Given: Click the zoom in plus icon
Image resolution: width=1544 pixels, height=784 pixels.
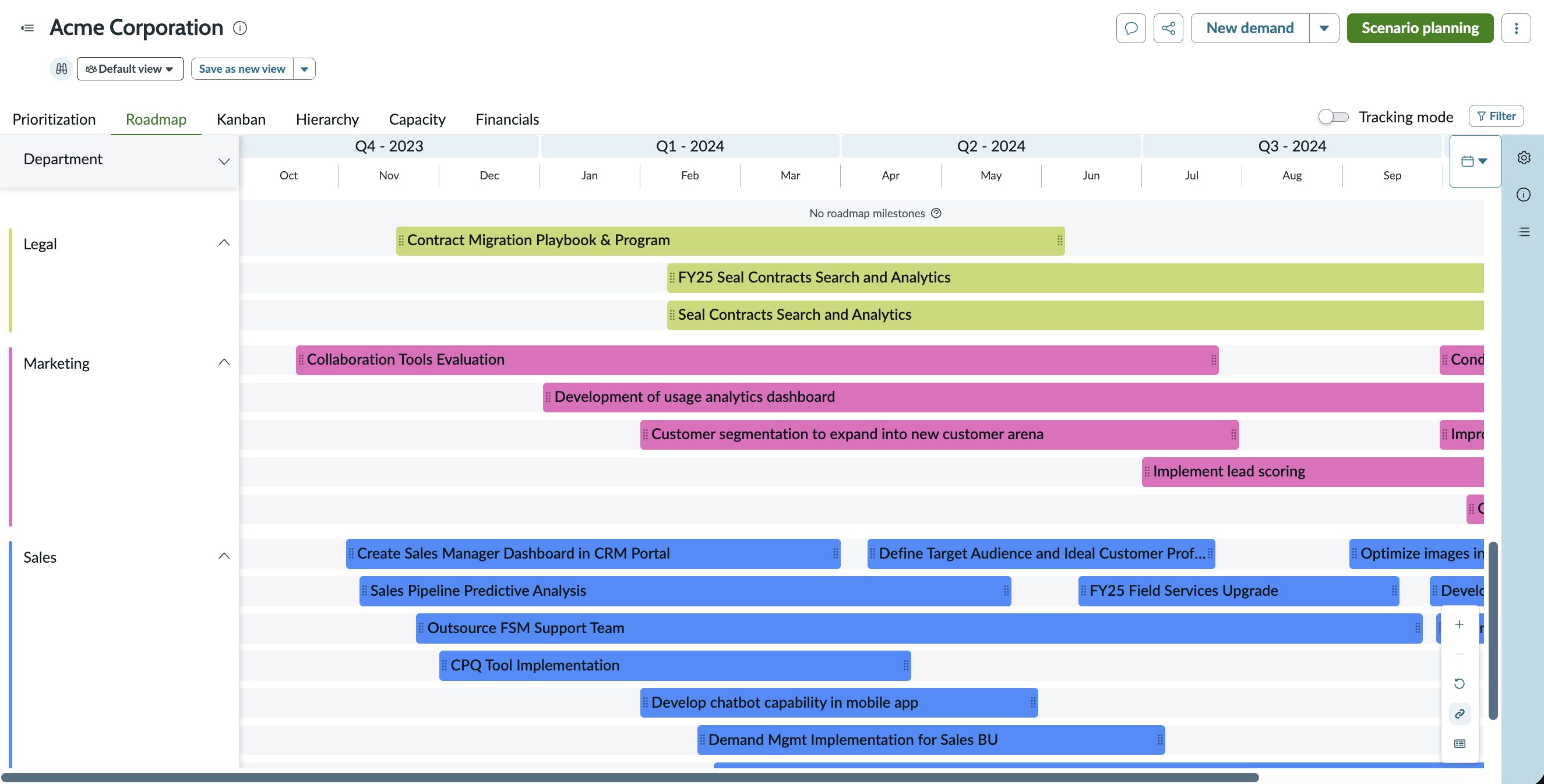Looking at the screenshot, I should point(1459,624).
